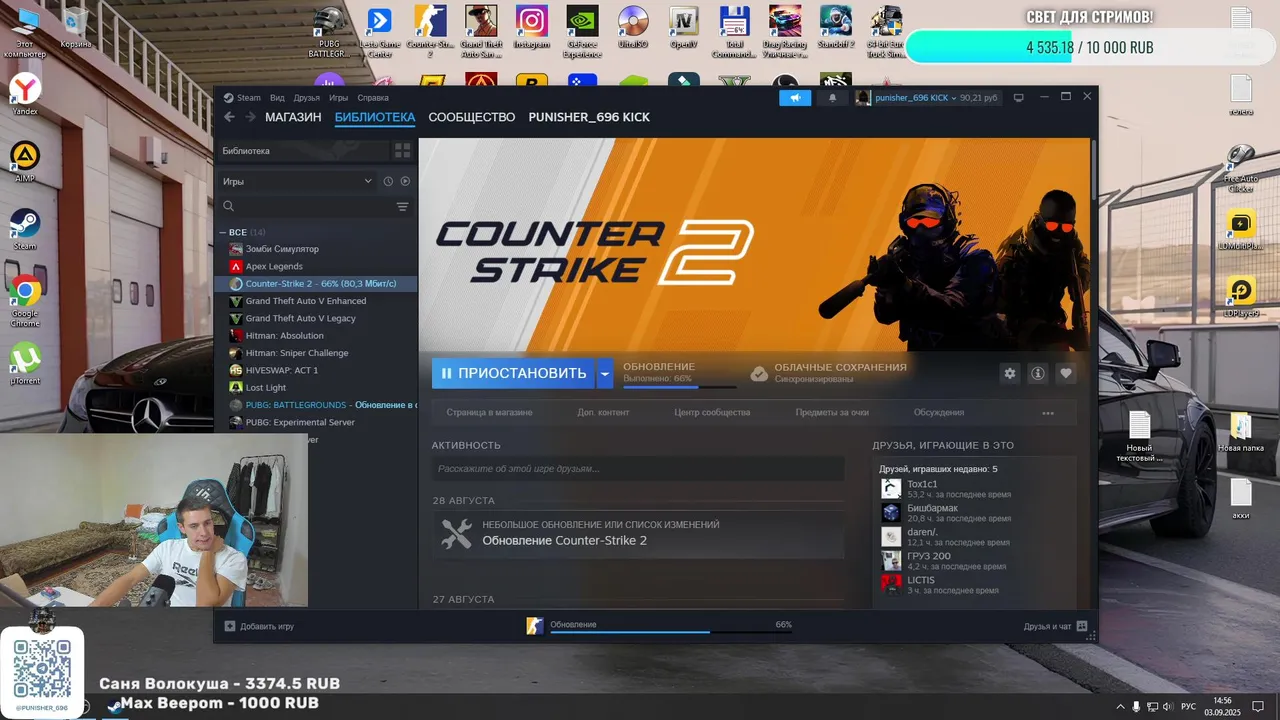The image size is (1280, 720).
Task: Sort library by recent activity clock icon
Action: (388, 181)
